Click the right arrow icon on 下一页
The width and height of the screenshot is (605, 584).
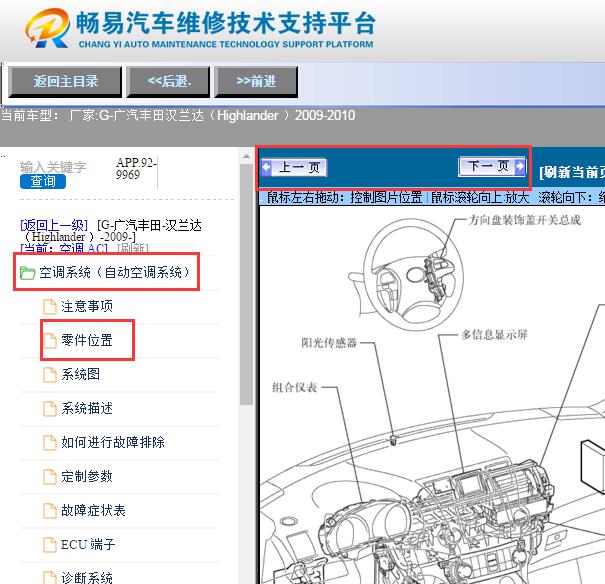point(520,167)
